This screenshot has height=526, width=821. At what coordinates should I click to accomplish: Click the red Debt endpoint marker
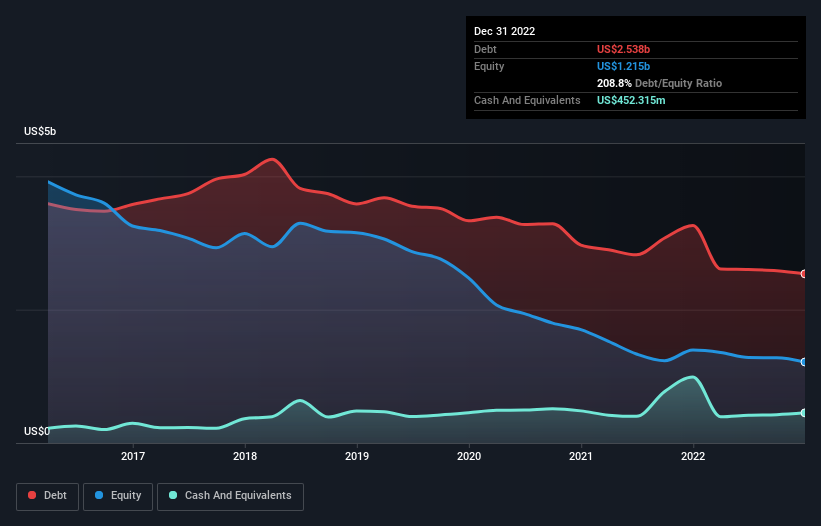(x=804, y=274)
